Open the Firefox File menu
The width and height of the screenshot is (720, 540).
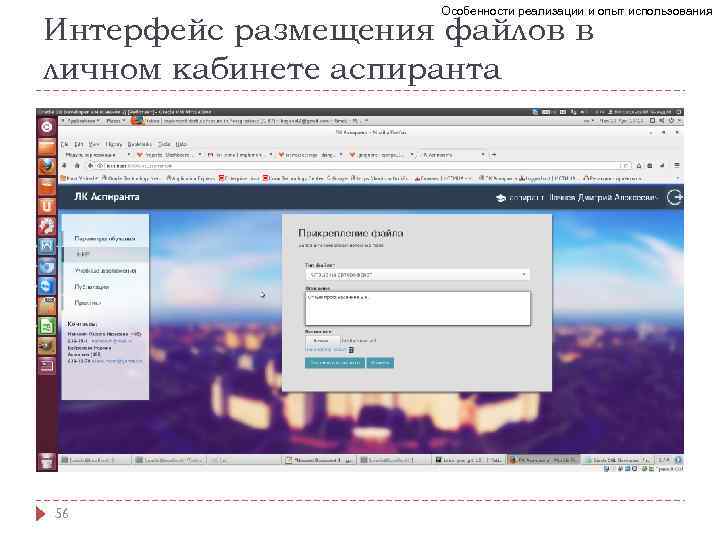pyautogui.click(x=65, y=144)
